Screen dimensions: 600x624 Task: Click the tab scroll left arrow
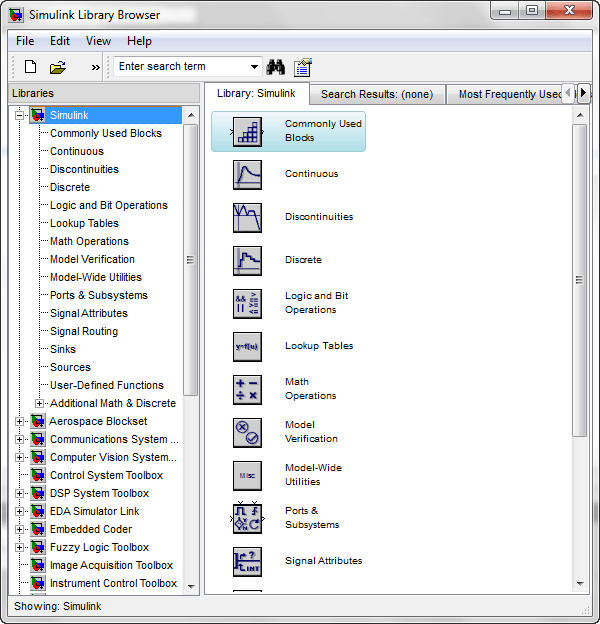pyautogui.click(x=568, y=94)
